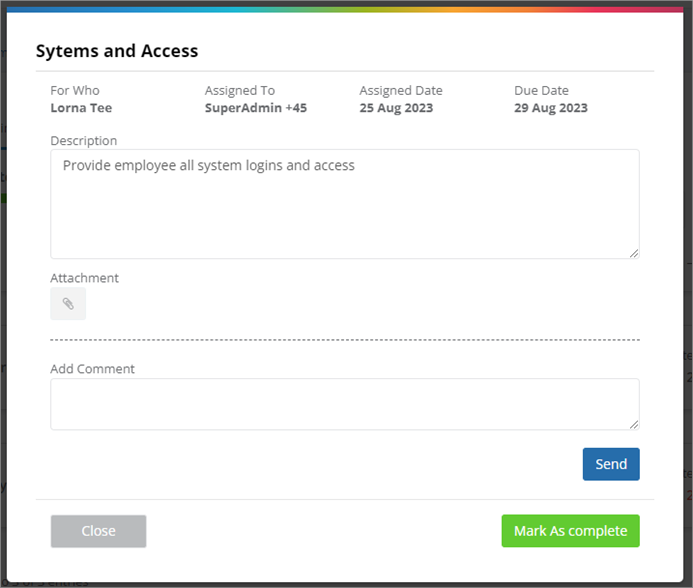Click the Due Date label
This screenshot has height=588, width=693.
click(541, 90)
